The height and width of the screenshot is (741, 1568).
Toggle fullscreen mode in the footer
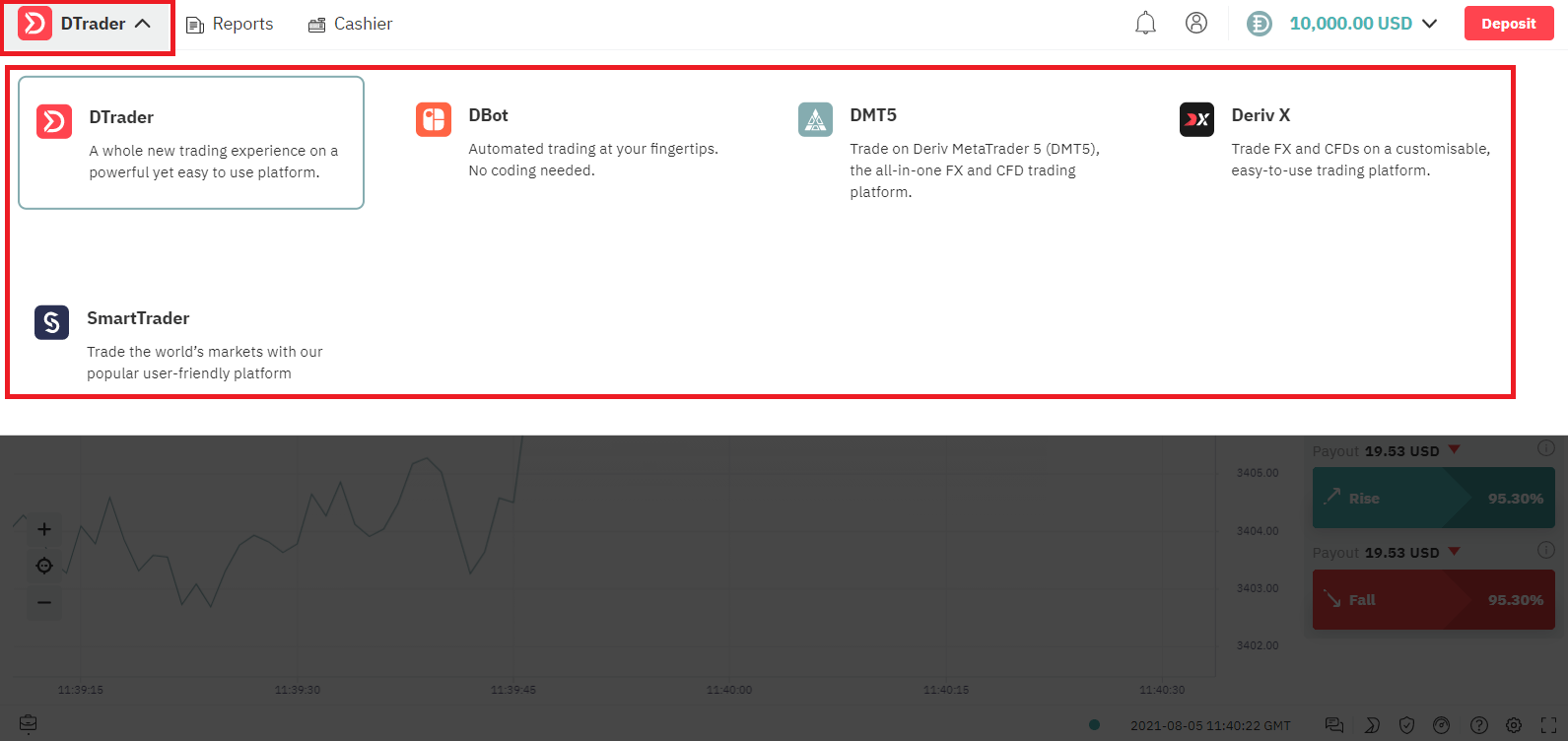click(1548, 725)
